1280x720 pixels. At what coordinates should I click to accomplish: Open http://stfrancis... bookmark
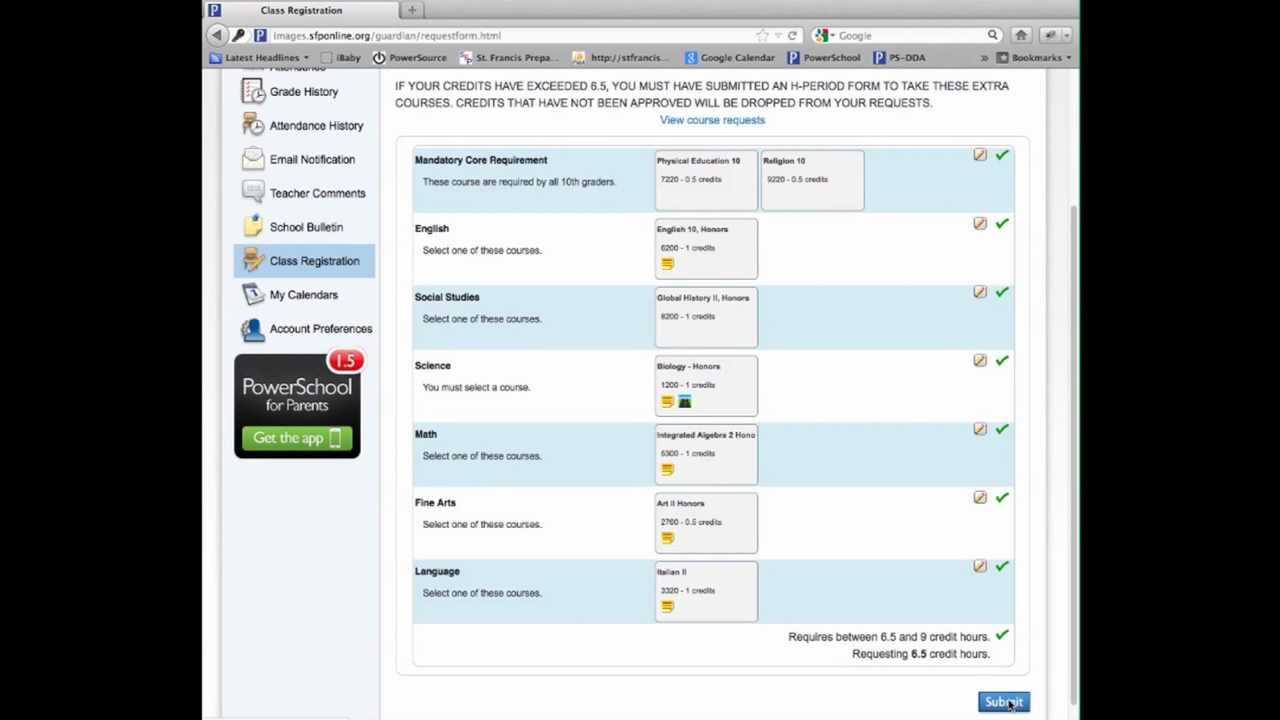pyautogui.click(x=620, y=58)
